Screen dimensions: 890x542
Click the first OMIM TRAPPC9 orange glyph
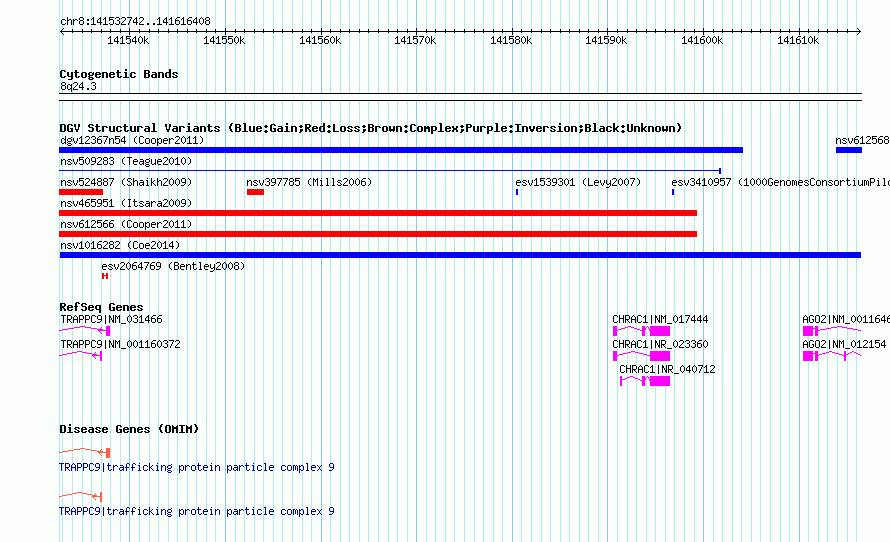(85, 452)
